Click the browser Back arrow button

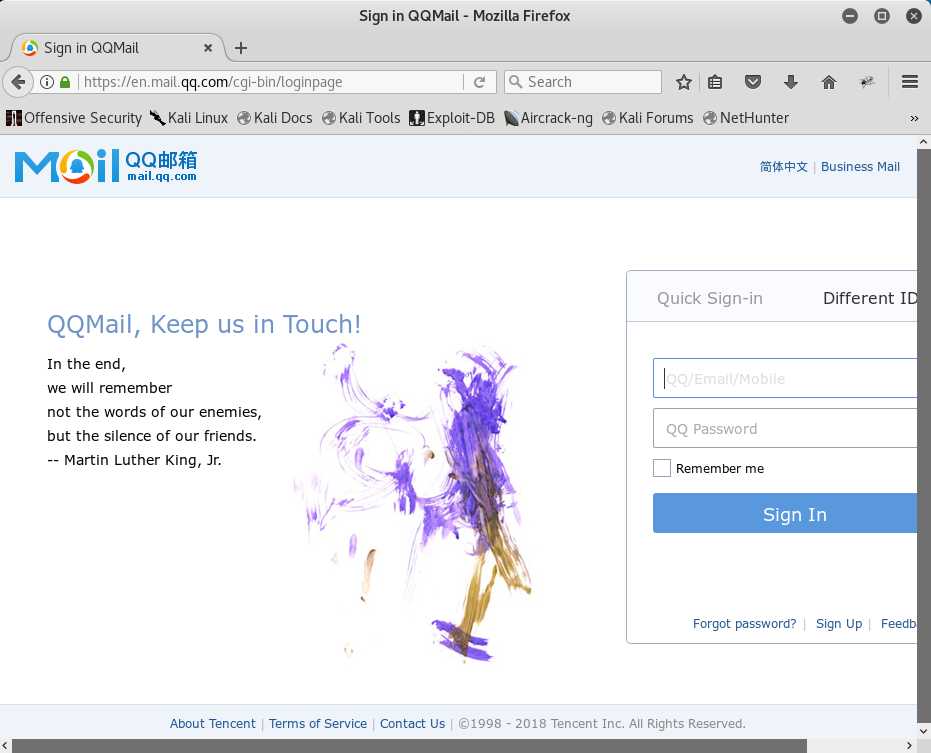pyautogui.click(x=18, y=82)
